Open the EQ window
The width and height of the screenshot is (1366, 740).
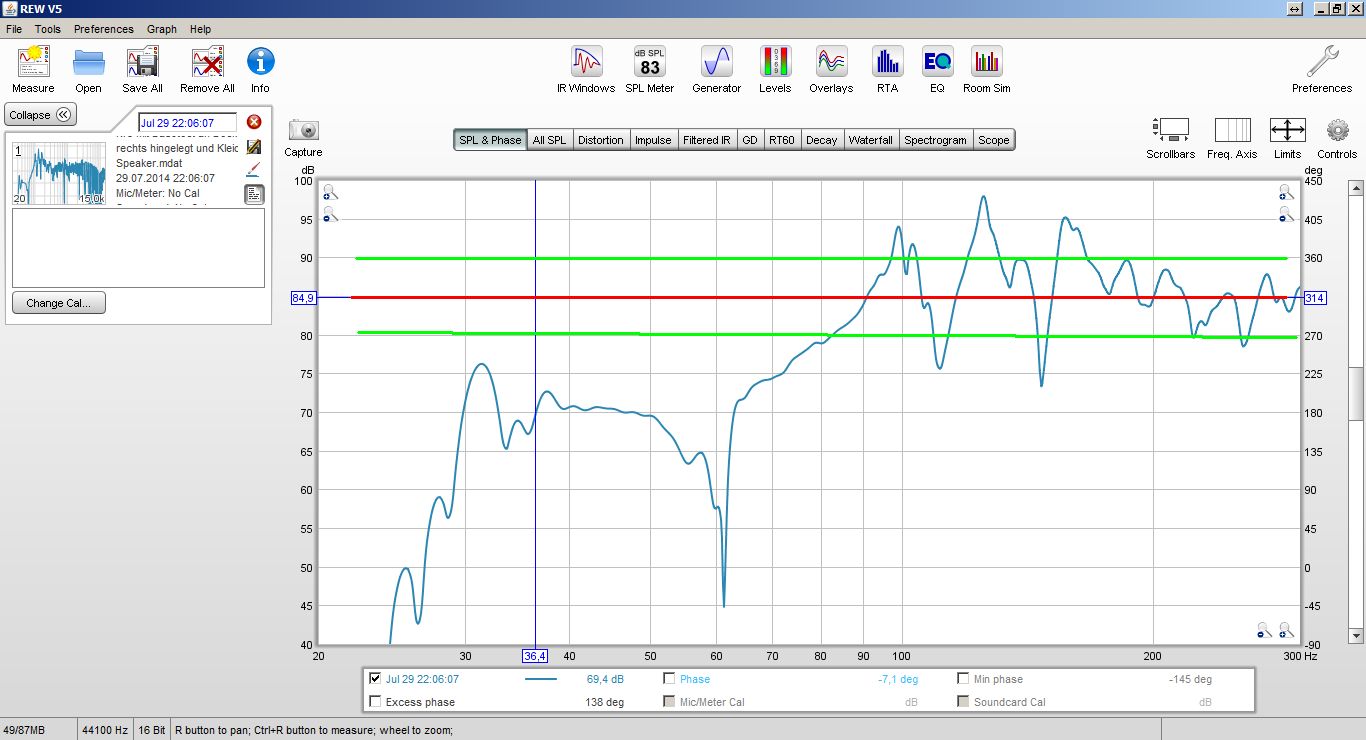(937, 70)
